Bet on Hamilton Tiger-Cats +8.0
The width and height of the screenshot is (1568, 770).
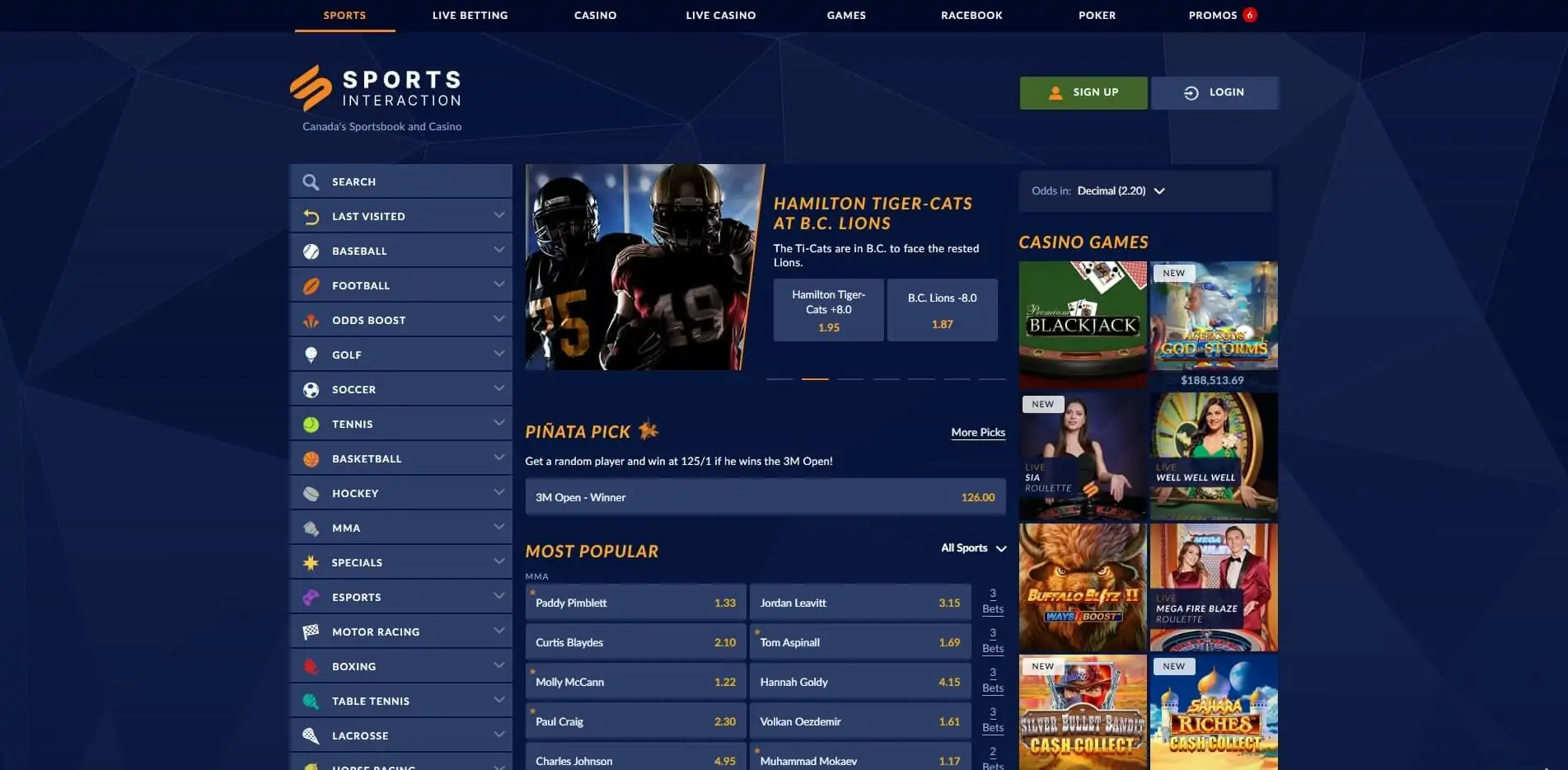(828, 310)
